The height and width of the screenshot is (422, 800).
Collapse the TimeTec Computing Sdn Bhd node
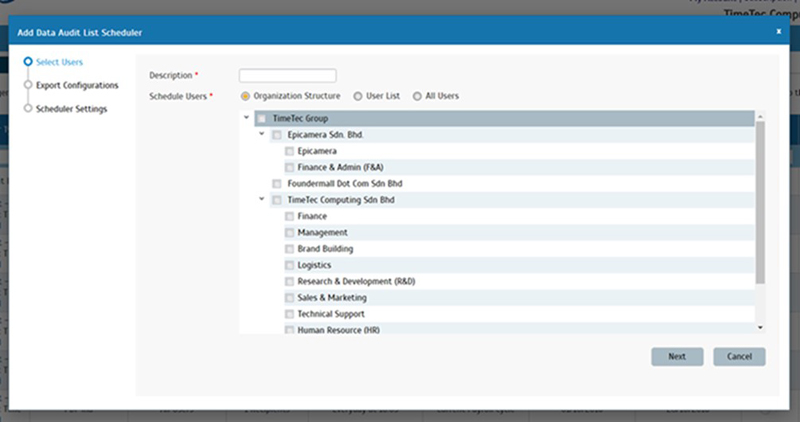tap(262, 199)
